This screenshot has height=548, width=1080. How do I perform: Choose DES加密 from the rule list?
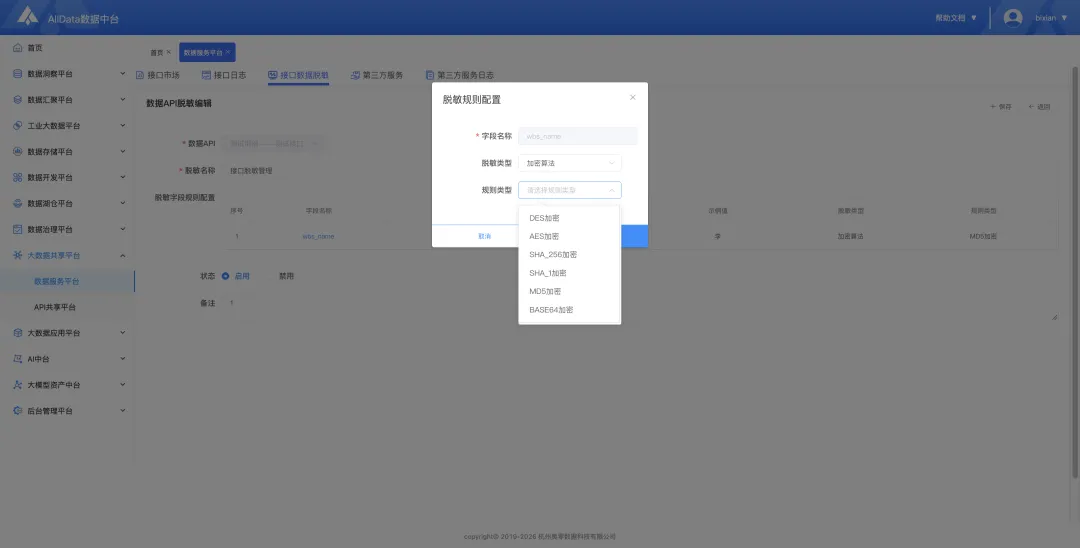pos(570,218)
